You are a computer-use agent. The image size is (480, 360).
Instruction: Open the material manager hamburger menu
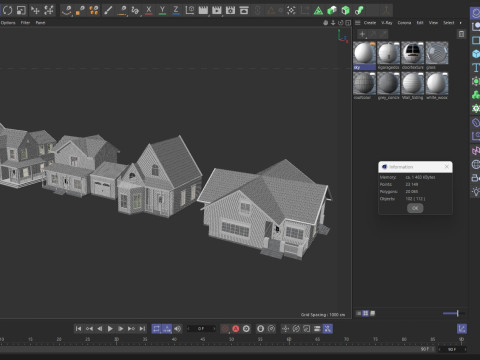[358, 23]
